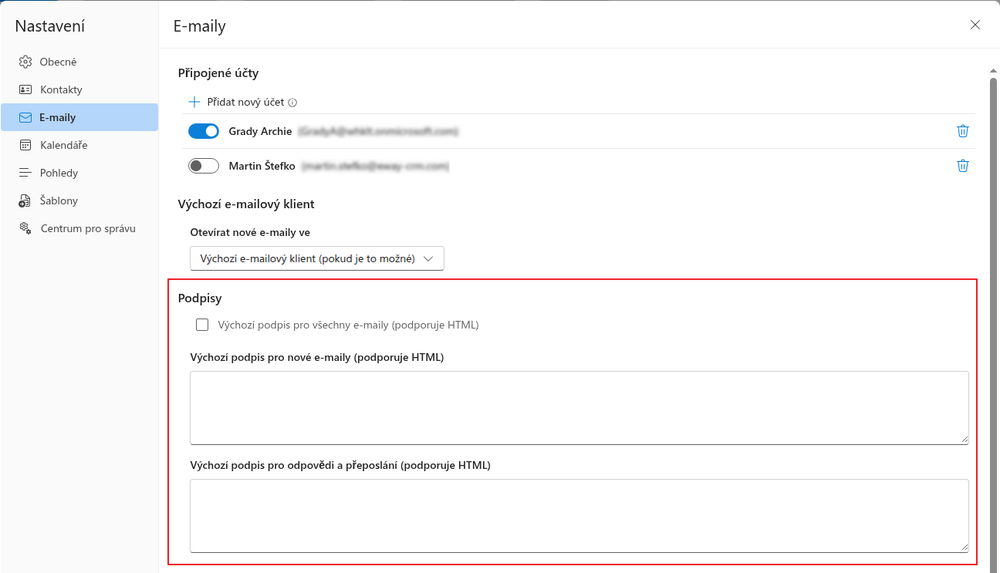Image resolution: width=1000 pixels, height=573 pixels.
Task: Click the Kalendáře calendar icon
Action: (25, 145)
